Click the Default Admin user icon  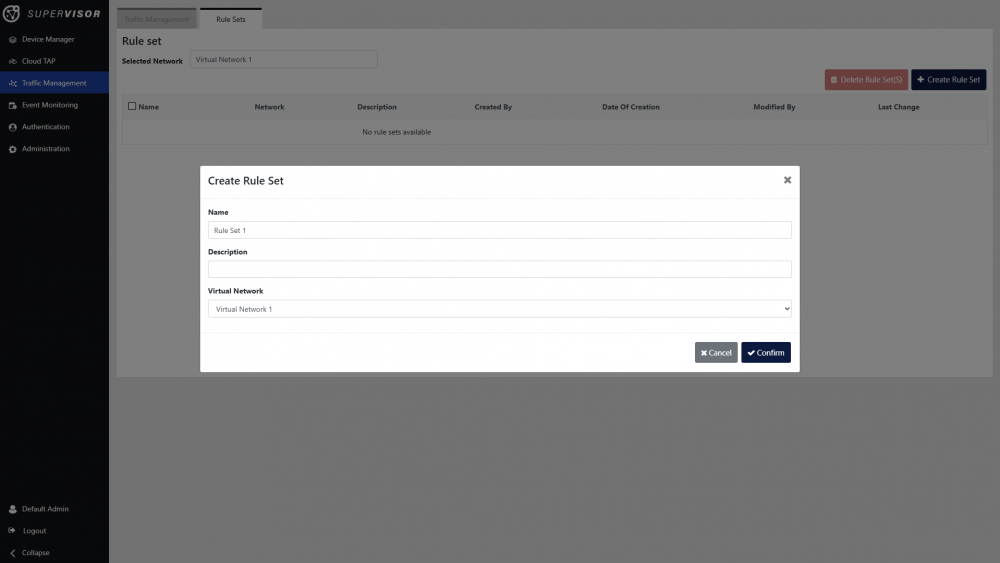coord(12,509)
